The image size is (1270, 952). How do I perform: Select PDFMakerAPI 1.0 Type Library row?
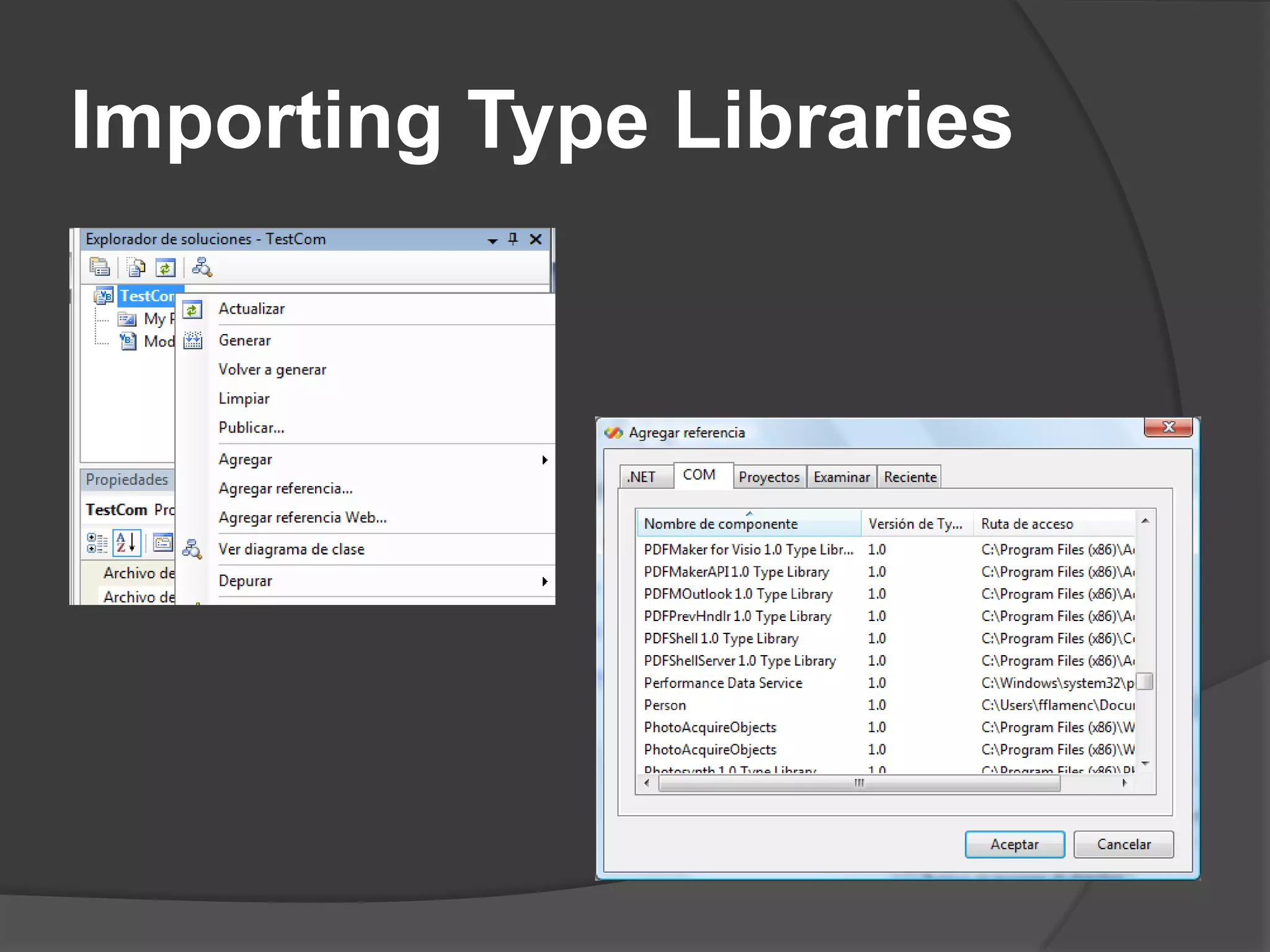click(x=886, y=572)
